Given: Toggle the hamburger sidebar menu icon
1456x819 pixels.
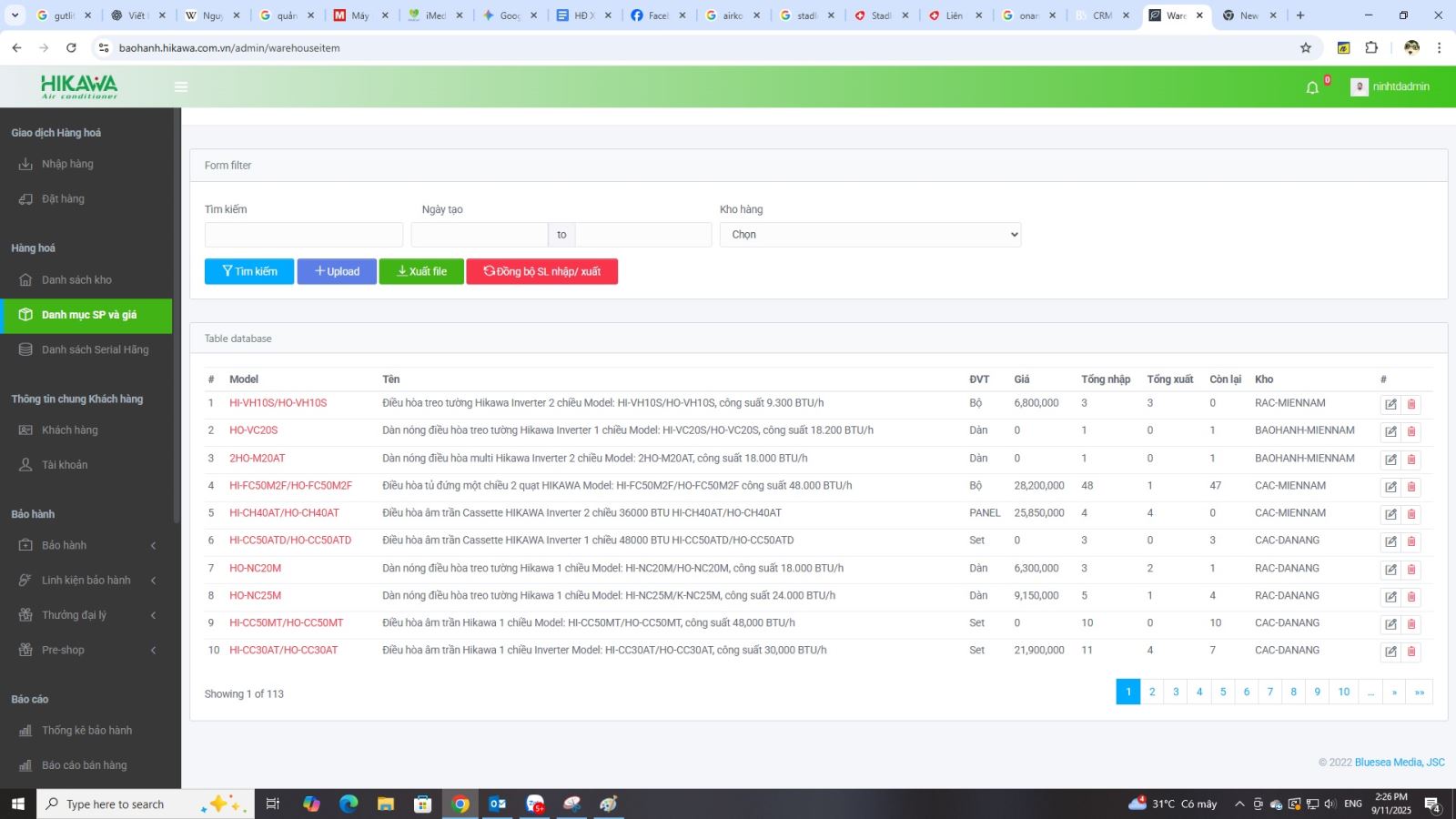Looking at the screenshot, I should point(181,87).
